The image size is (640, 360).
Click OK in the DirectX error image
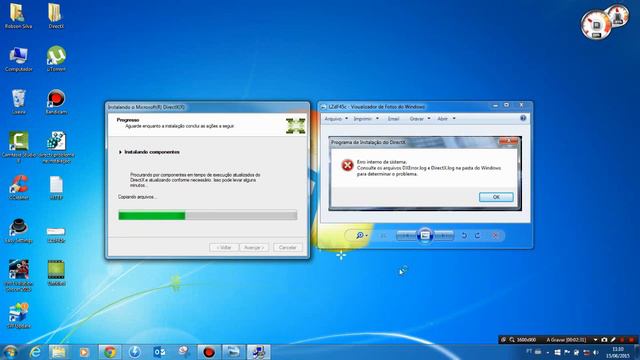click(496, 197)
